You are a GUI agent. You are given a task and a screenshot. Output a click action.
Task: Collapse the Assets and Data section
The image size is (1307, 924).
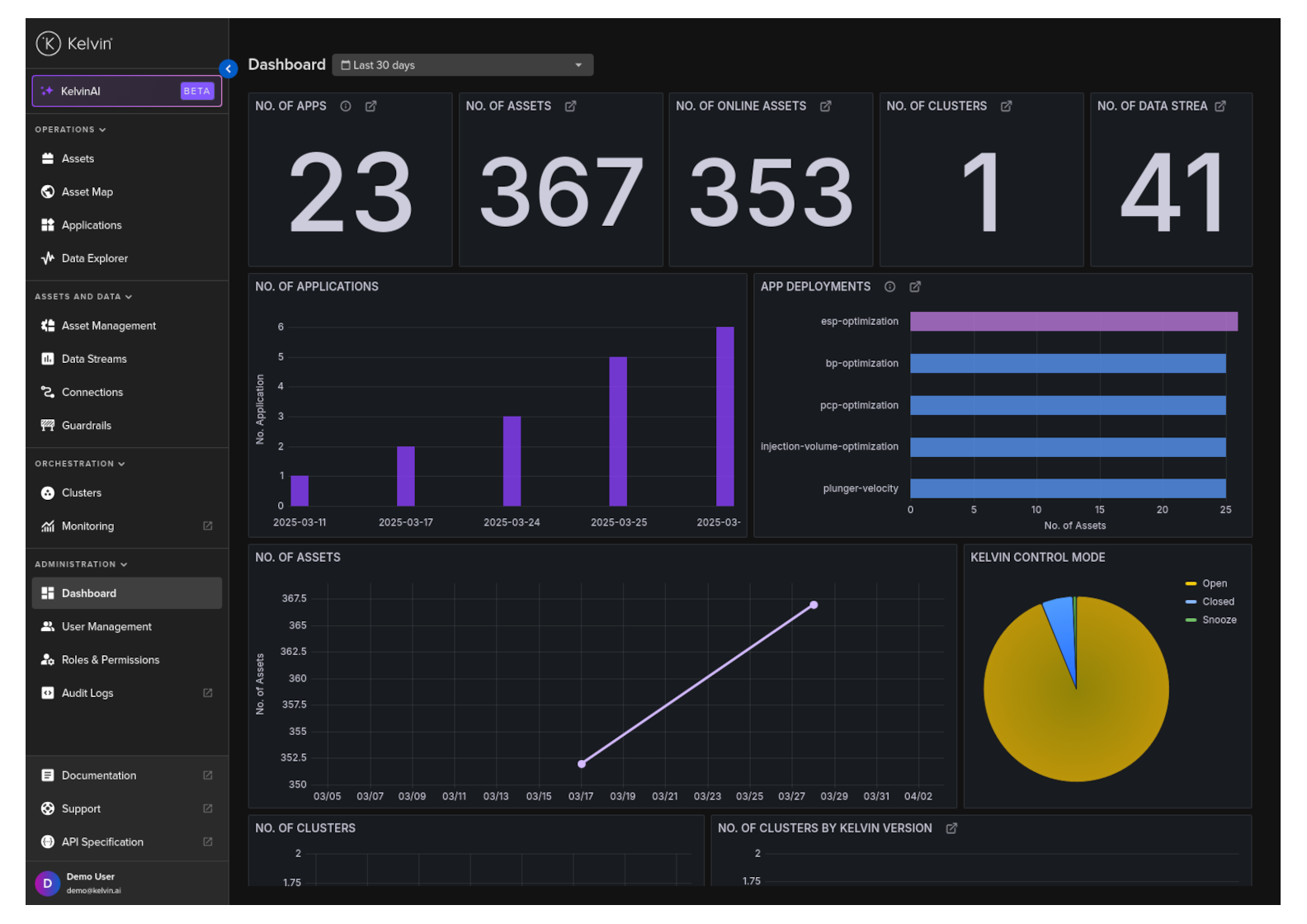[83, 297]
